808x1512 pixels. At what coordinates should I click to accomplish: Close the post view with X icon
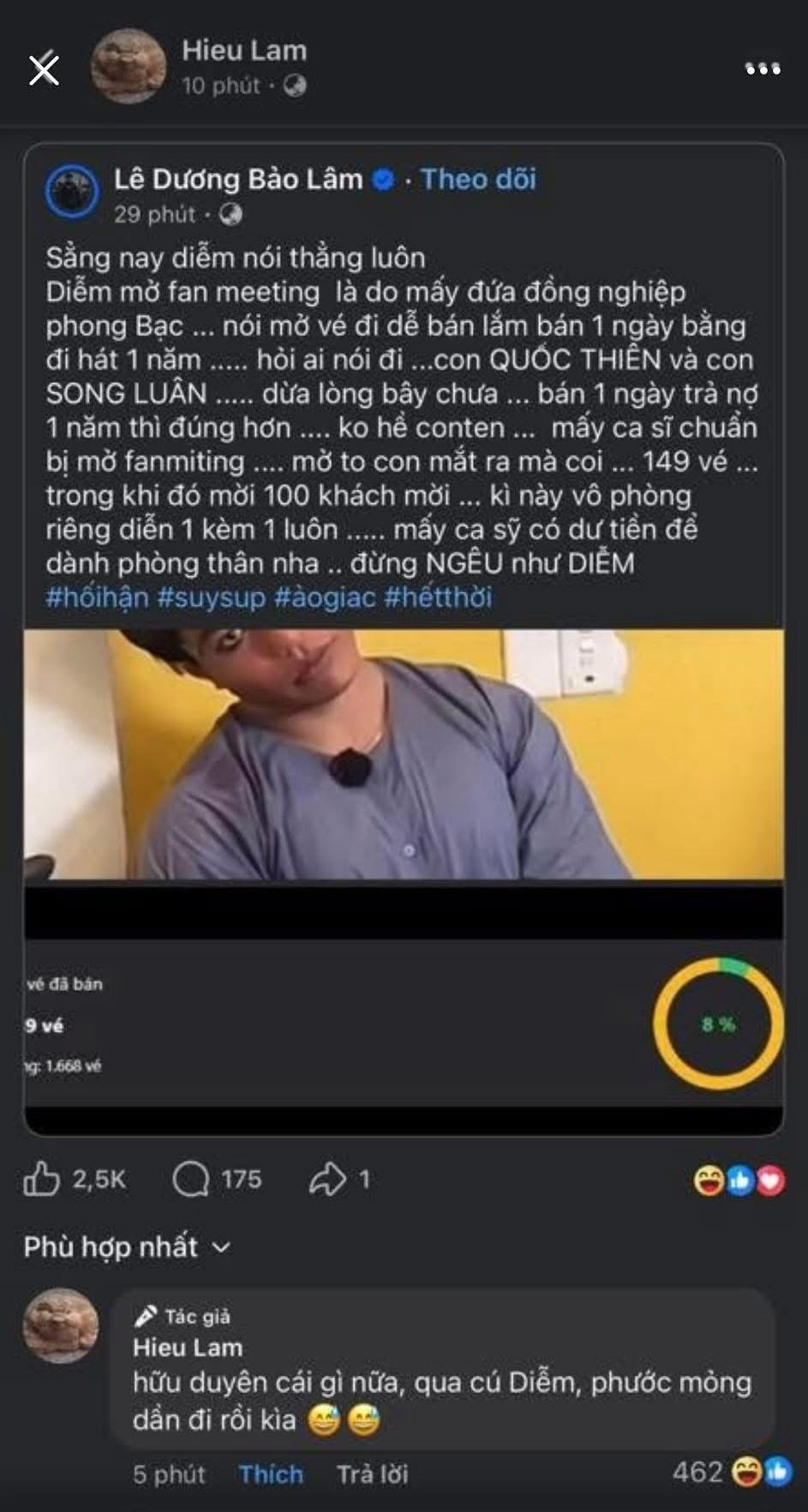pyautogui.click(x=44, y=69)
